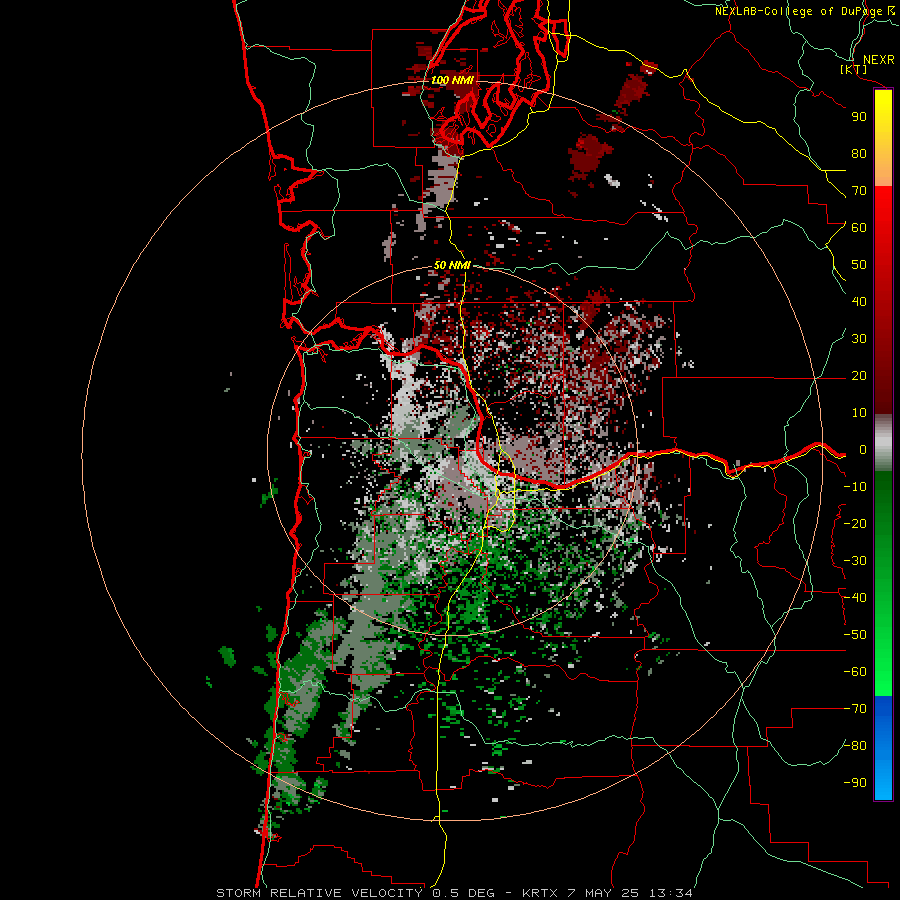The height and width of the screenshot is (900, 900).
Task: Click the positive "70" scale value
Action: [859, 191]
